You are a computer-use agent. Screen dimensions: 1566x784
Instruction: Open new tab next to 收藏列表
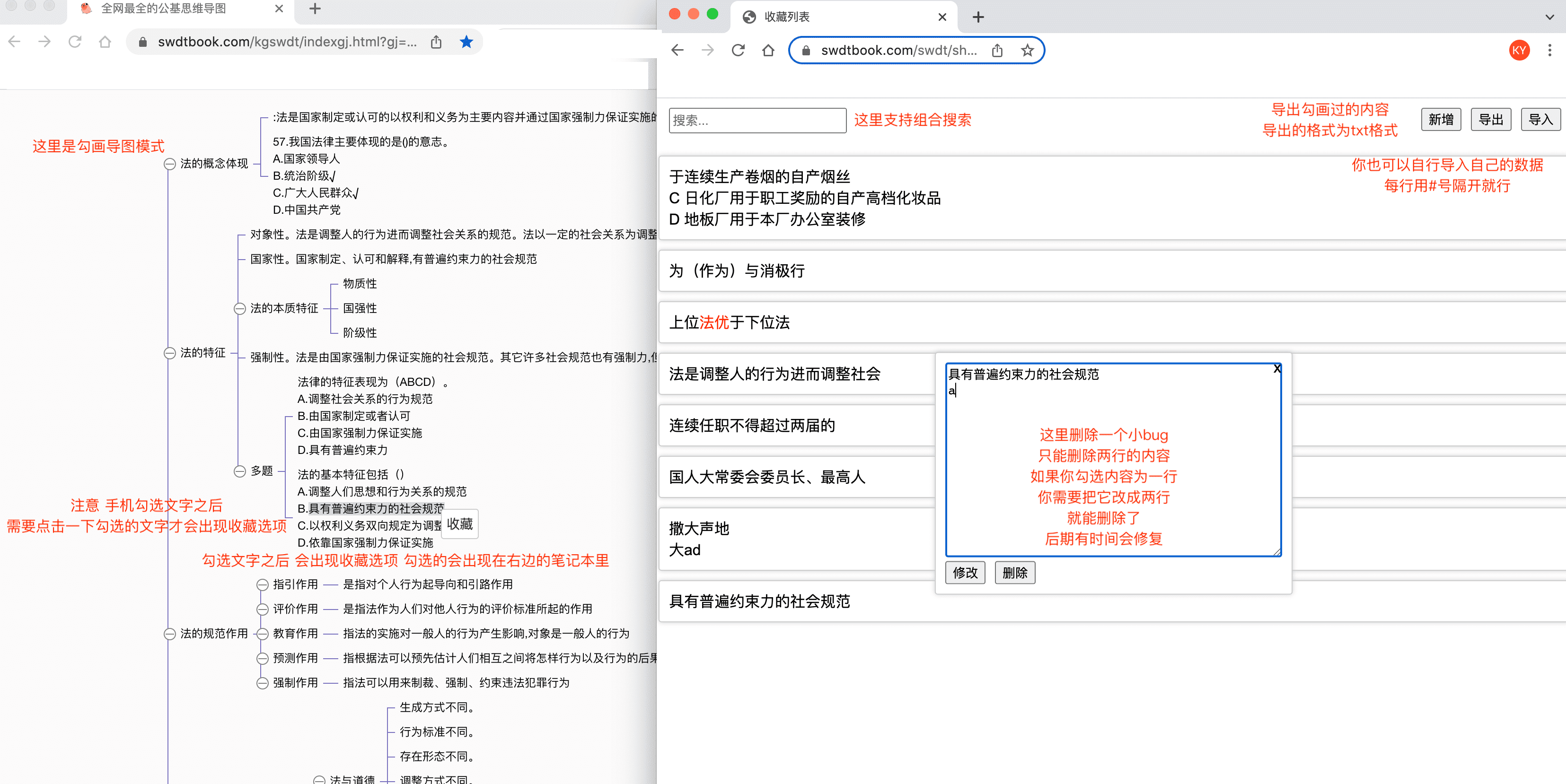[x=978, y=17]
